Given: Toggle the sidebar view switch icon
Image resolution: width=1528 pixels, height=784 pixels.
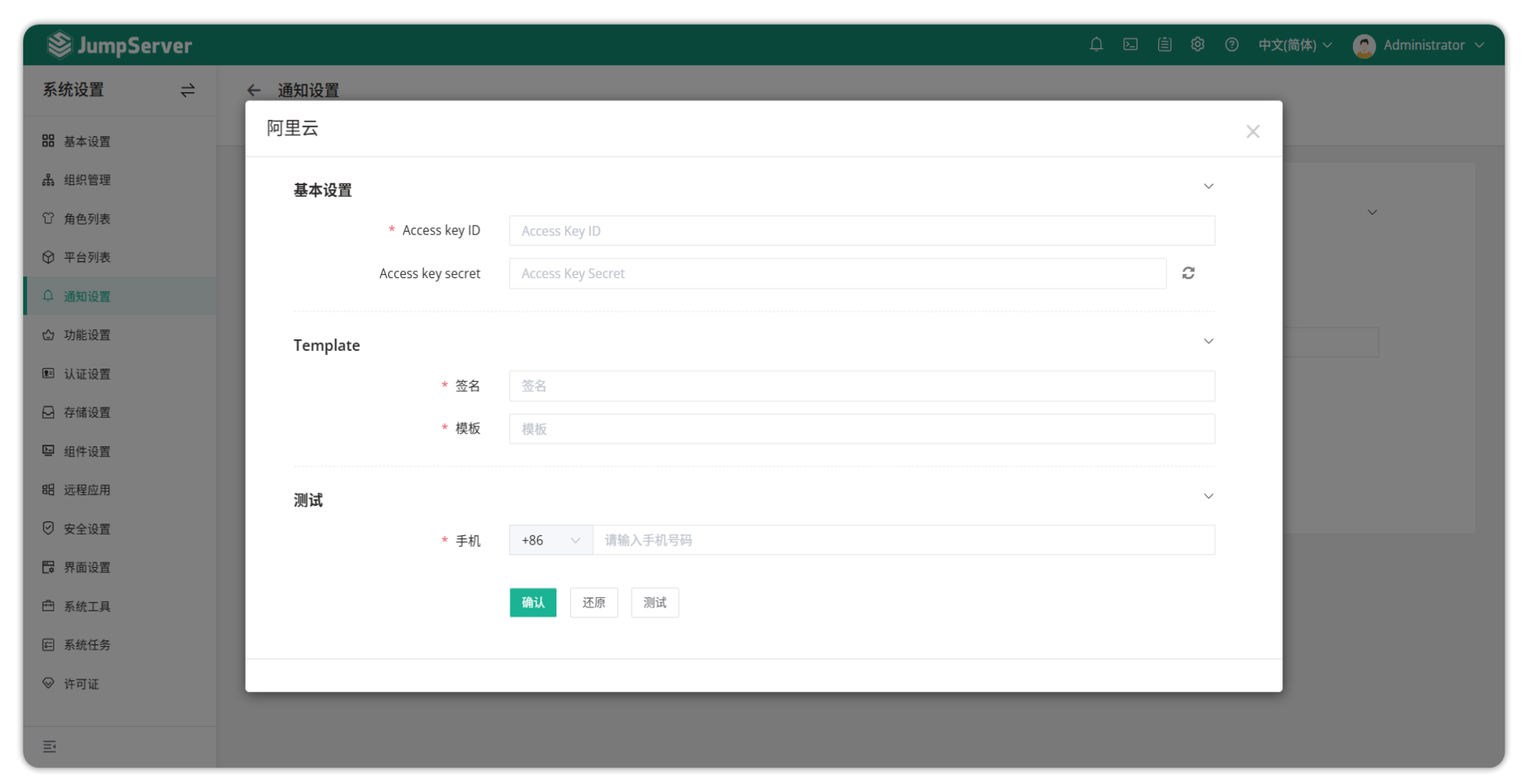Looking at the screenshot, I should (x=188, y=91).
